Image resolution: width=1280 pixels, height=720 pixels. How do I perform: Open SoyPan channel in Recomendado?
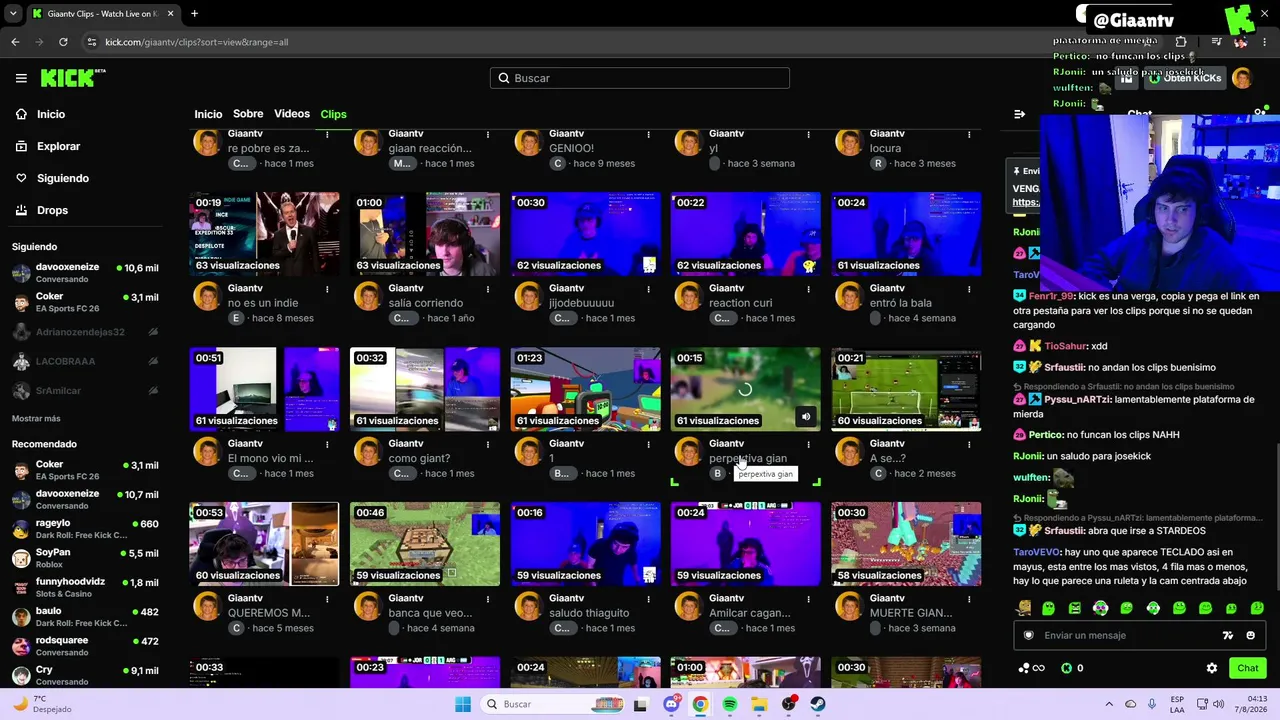pos(85,558)
